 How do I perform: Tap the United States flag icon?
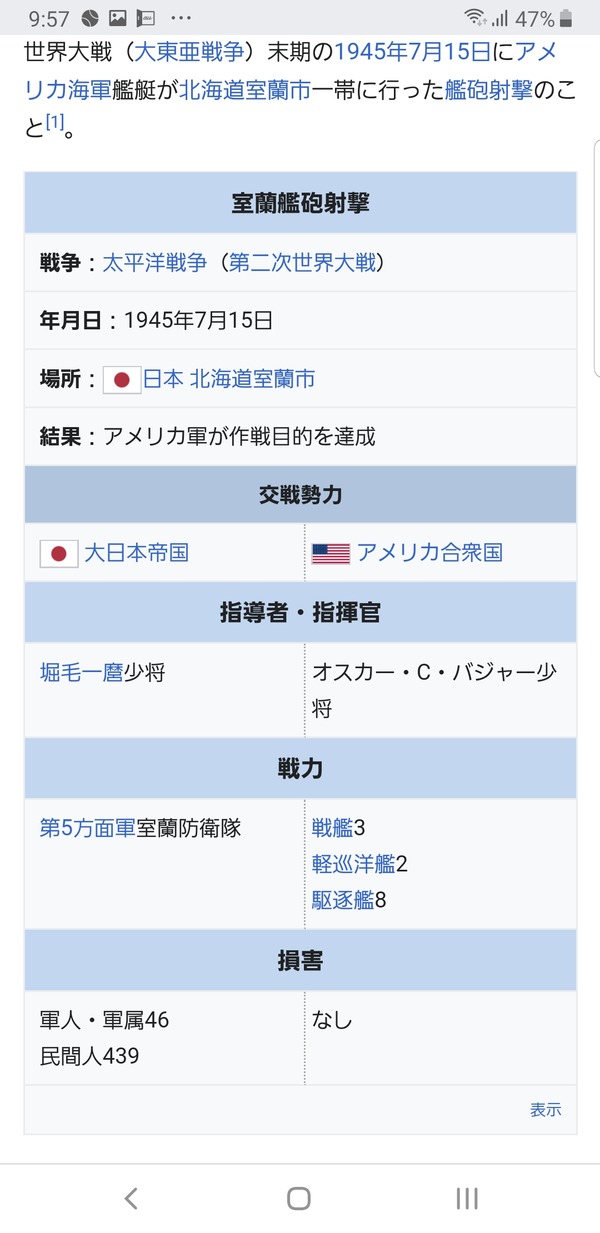[x=331, y=553]
